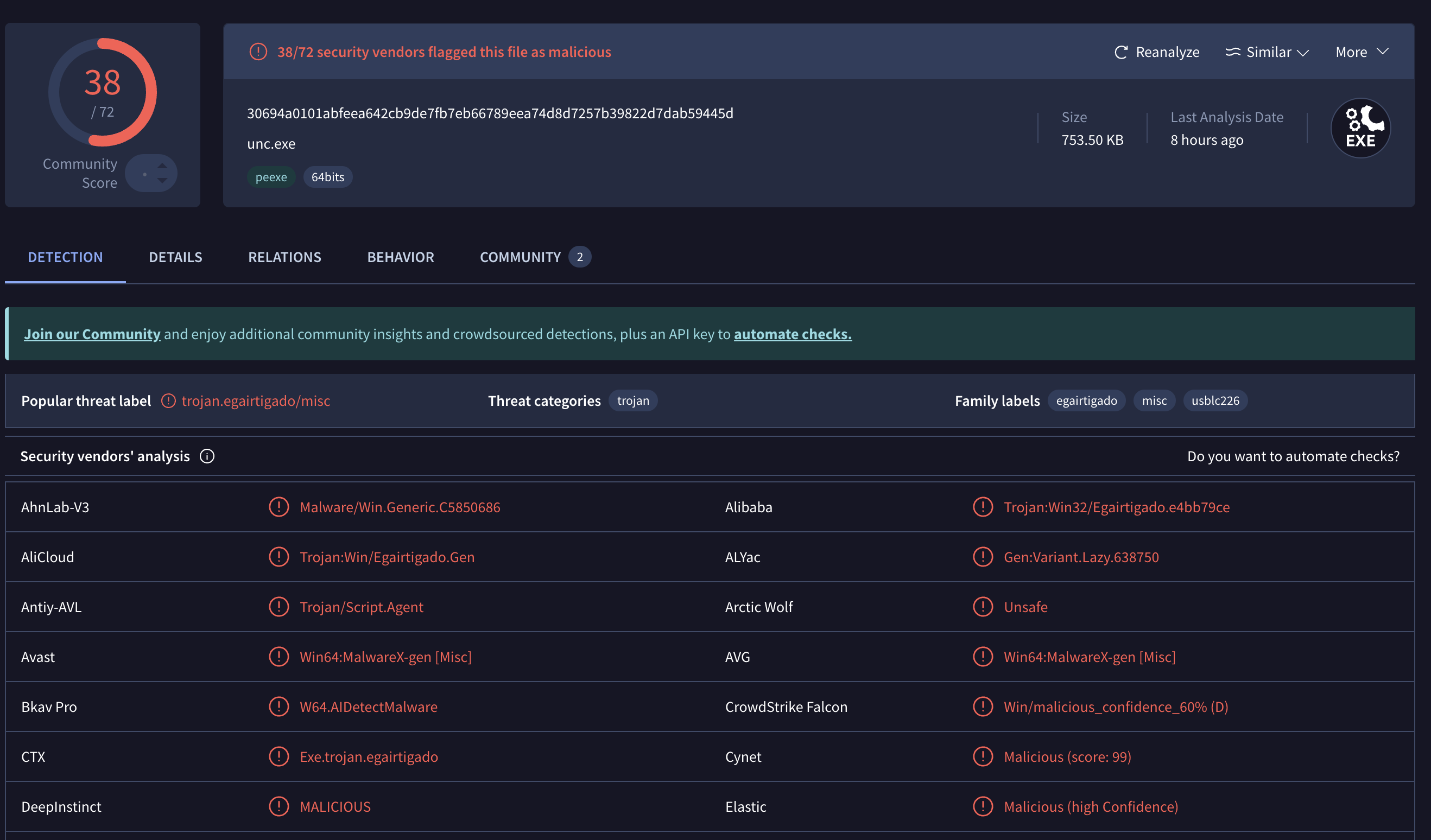Viewport: 1431px width, 840px height.
Task: Open the More dropdown menu
Action: click(1362, 52)
